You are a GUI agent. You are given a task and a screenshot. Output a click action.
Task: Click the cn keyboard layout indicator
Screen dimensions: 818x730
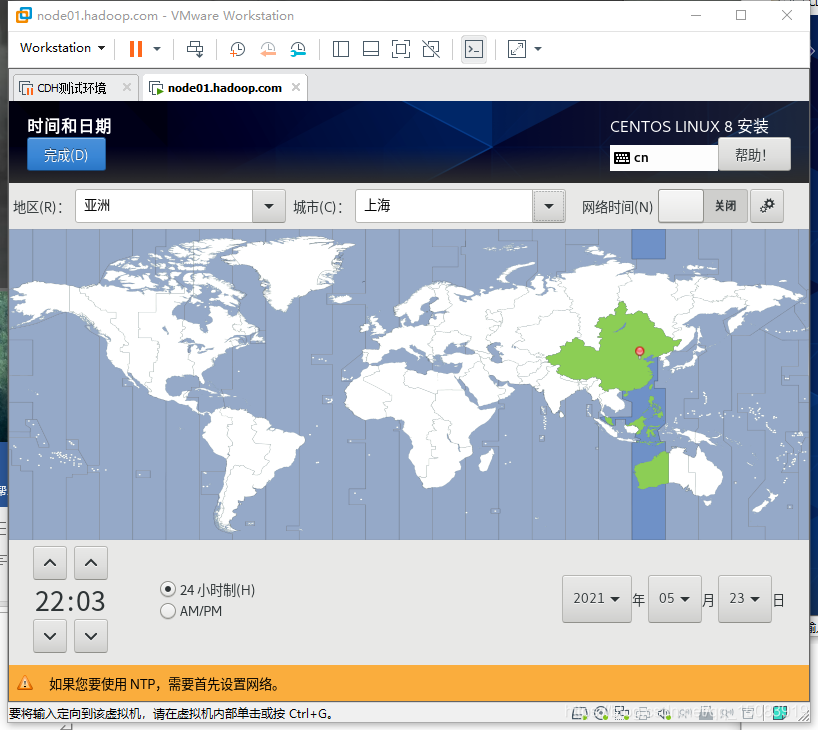tap(664, 158)
